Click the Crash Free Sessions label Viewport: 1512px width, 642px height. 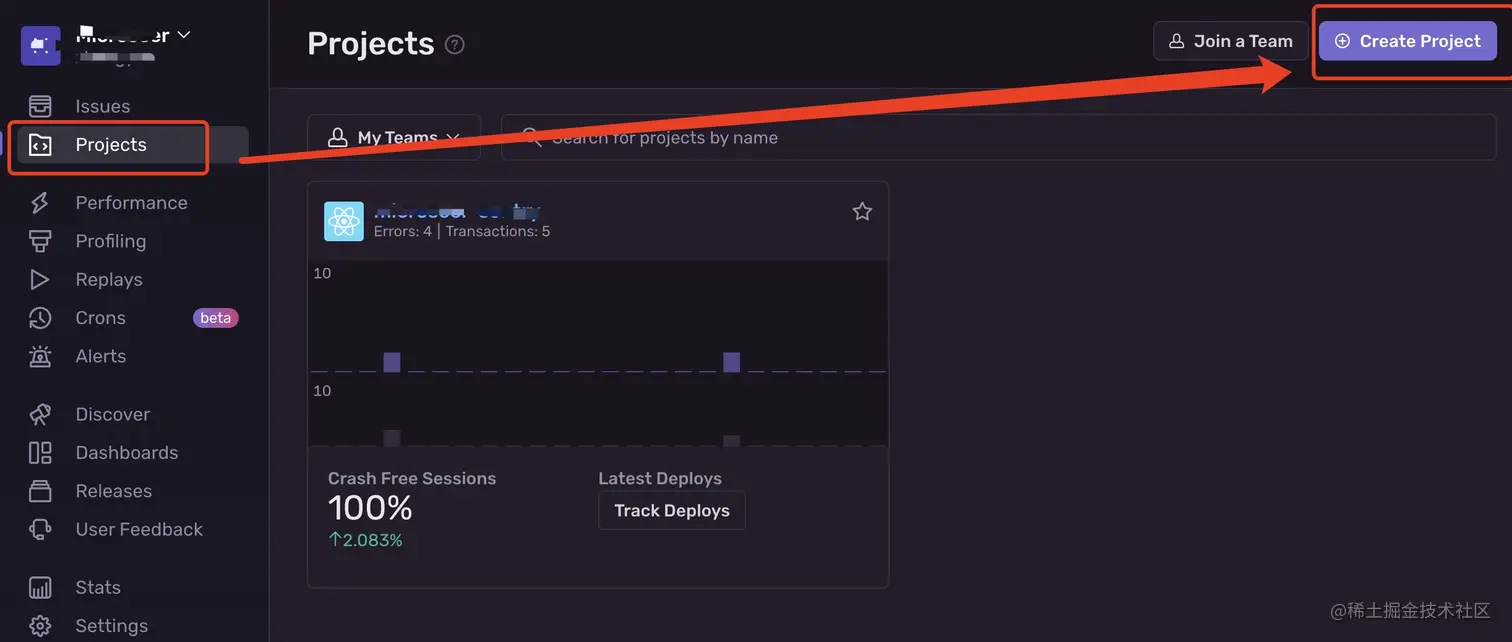point(412,479)
